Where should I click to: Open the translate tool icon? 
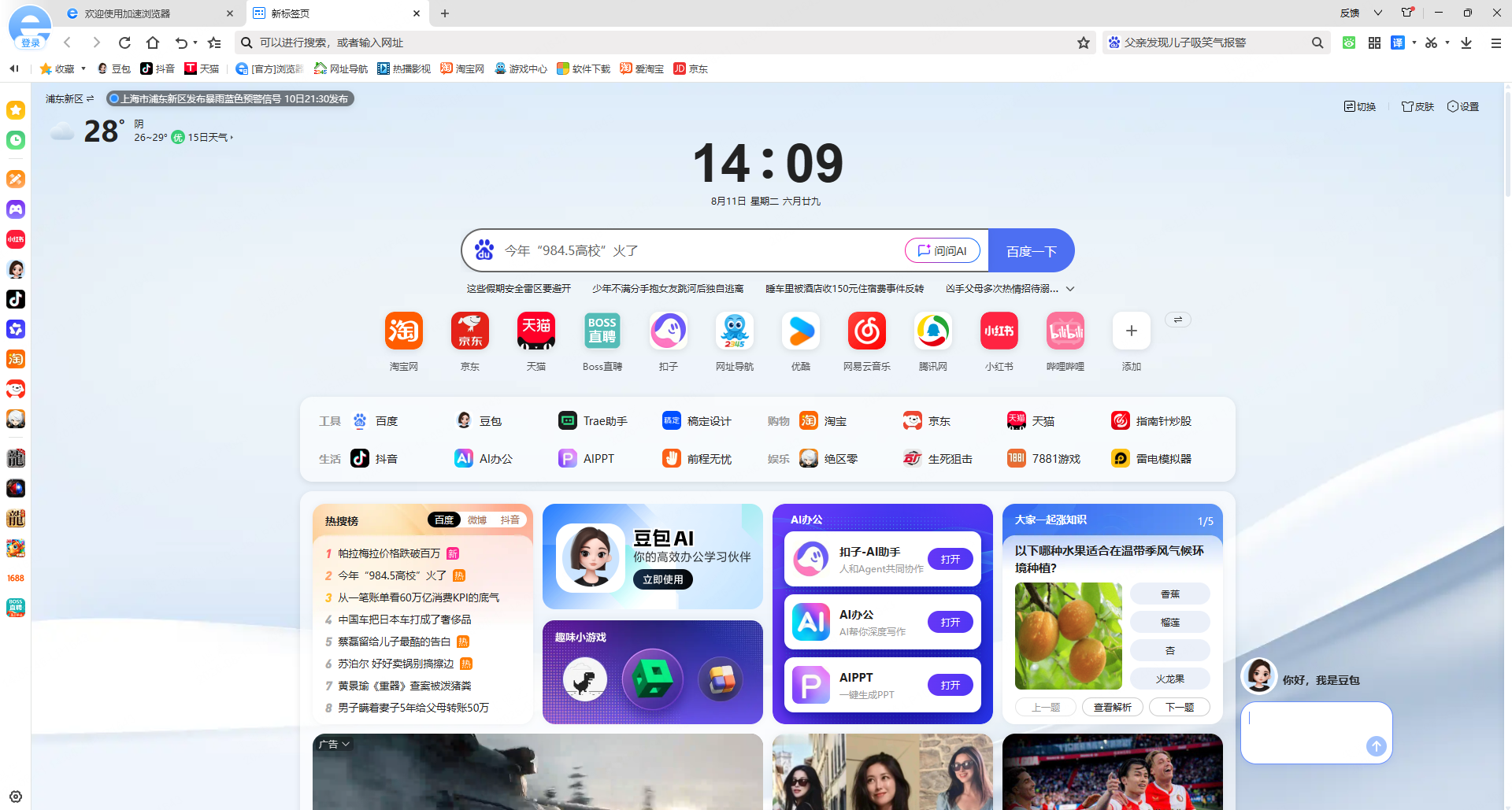(1398, 43)
